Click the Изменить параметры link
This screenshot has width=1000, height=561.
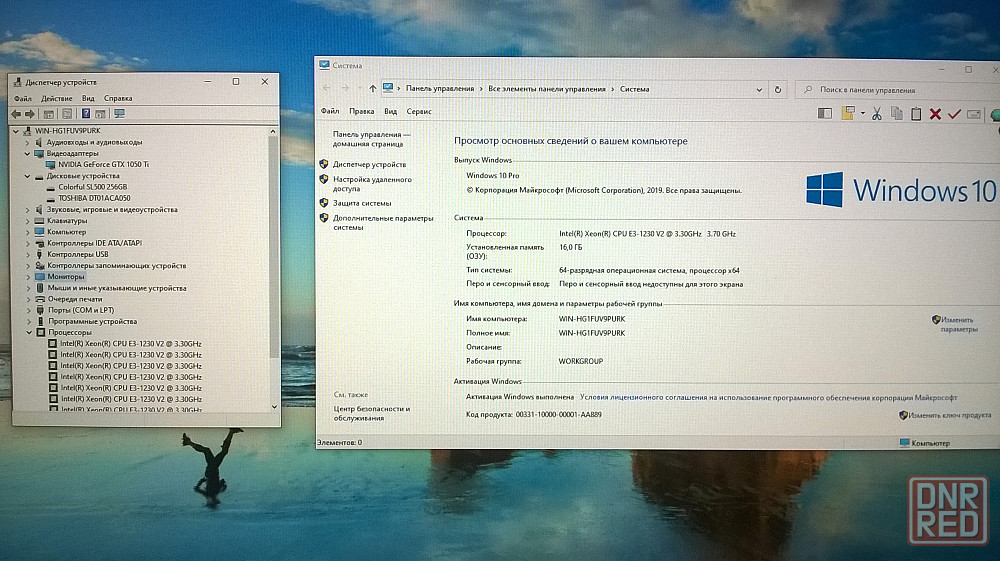(957, 323)
